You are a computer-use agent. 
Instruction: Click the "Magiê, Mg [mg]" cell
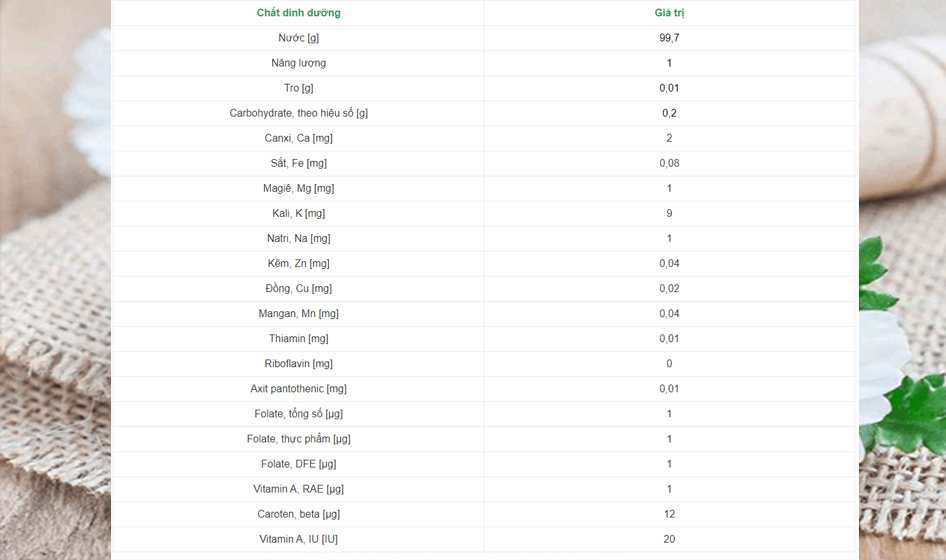tap(298, 188)
